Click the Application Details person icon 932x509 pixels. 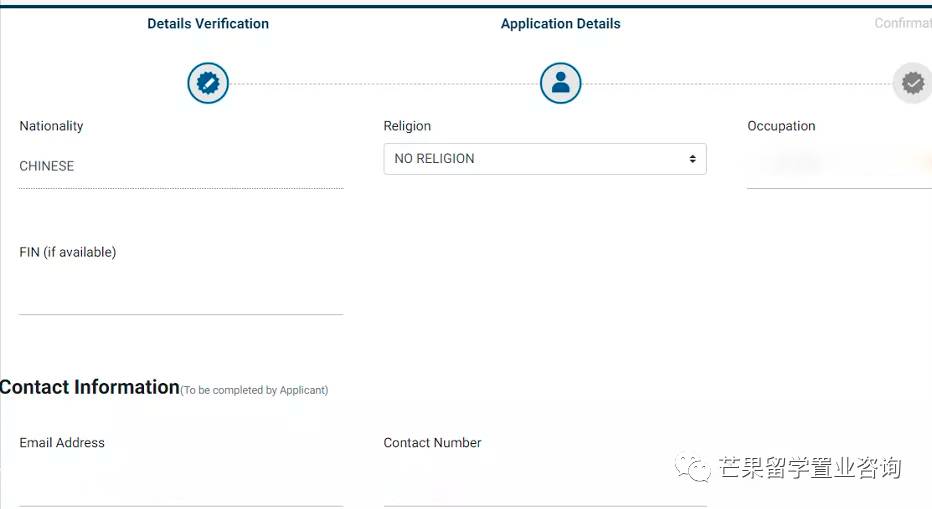(x=560, y=83)
